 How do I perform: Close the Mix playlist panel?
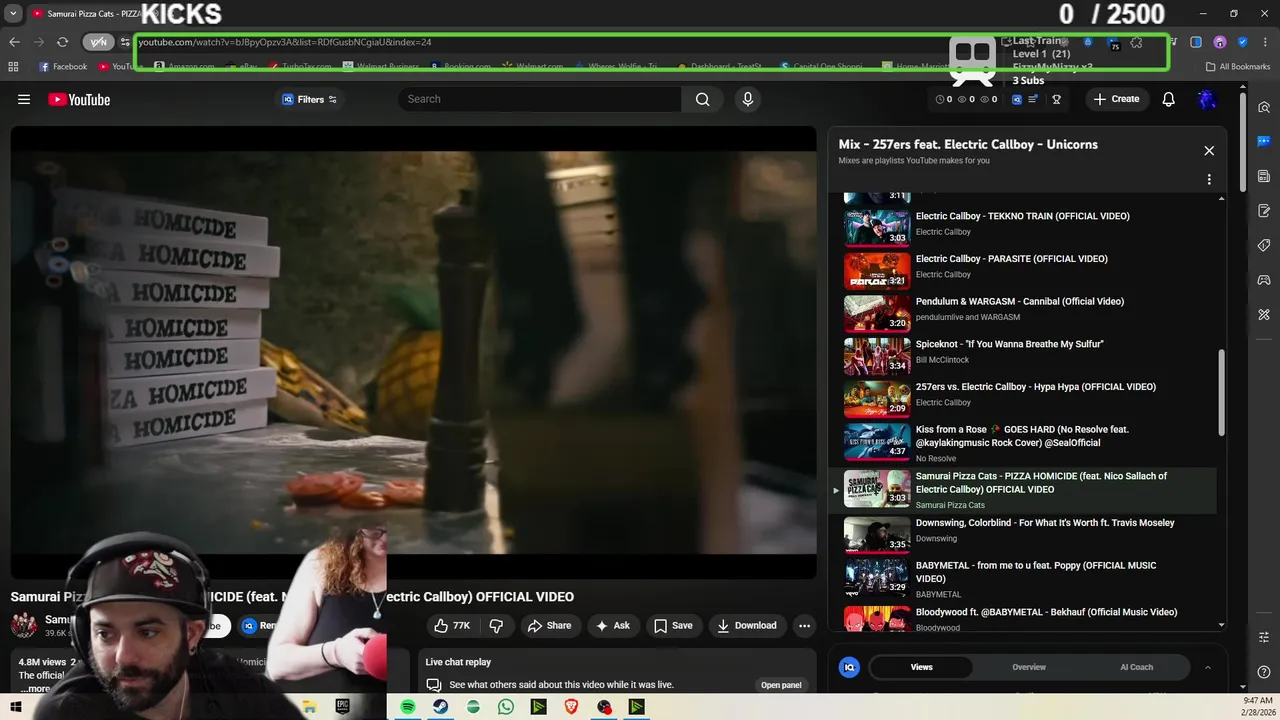click(1209, 150)
